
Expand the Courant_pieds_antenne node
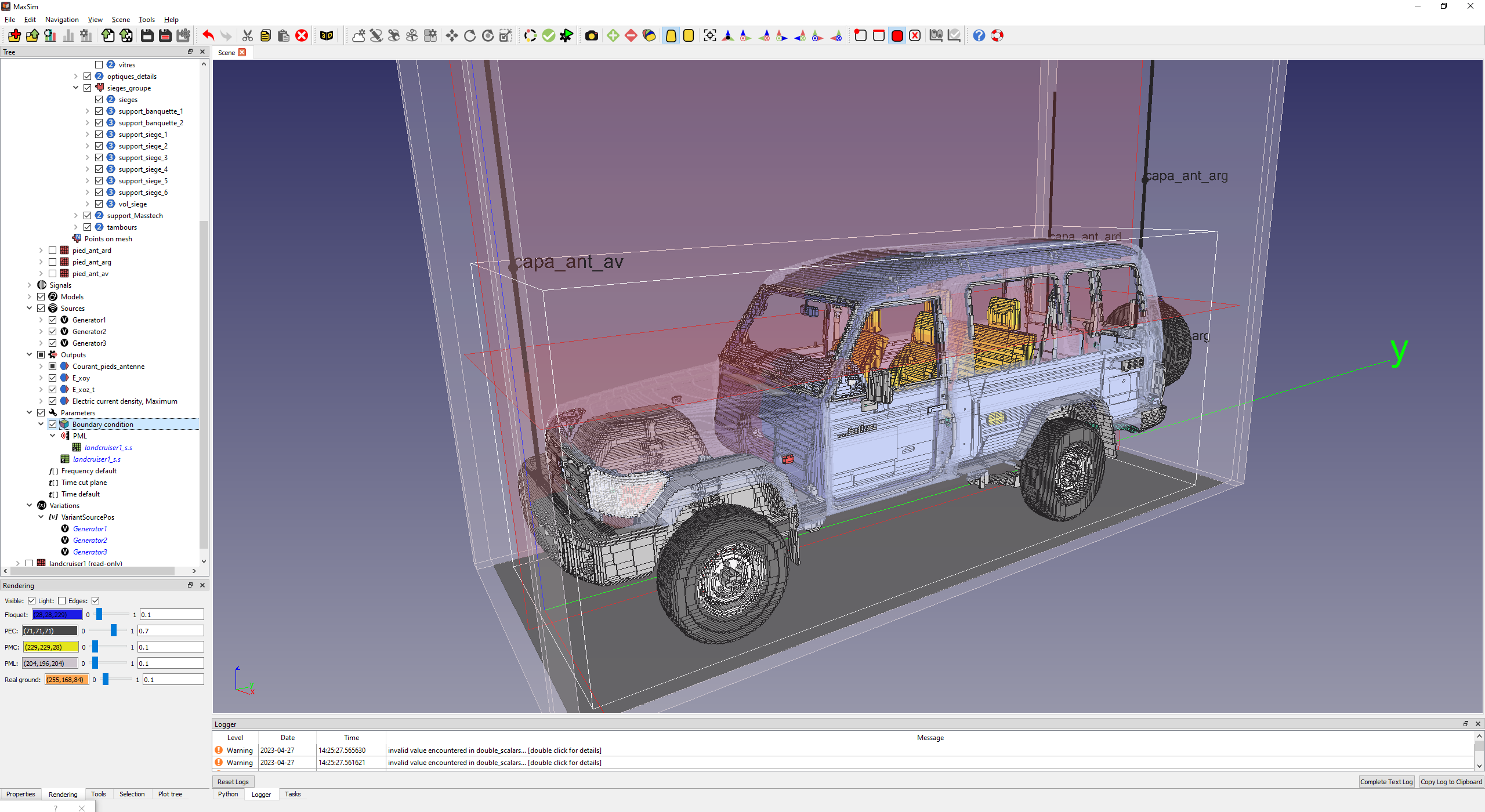point(41,367)
